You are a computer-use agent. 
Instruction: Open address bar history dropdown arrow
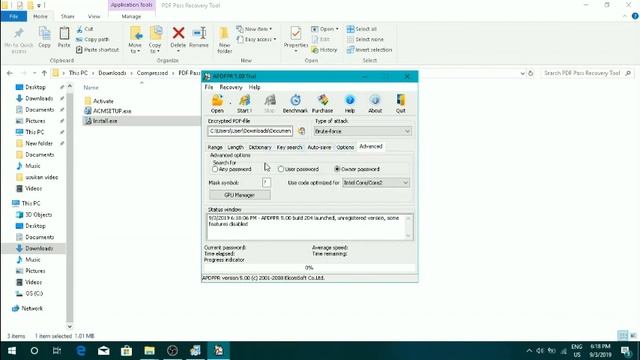tap(522, 73)
